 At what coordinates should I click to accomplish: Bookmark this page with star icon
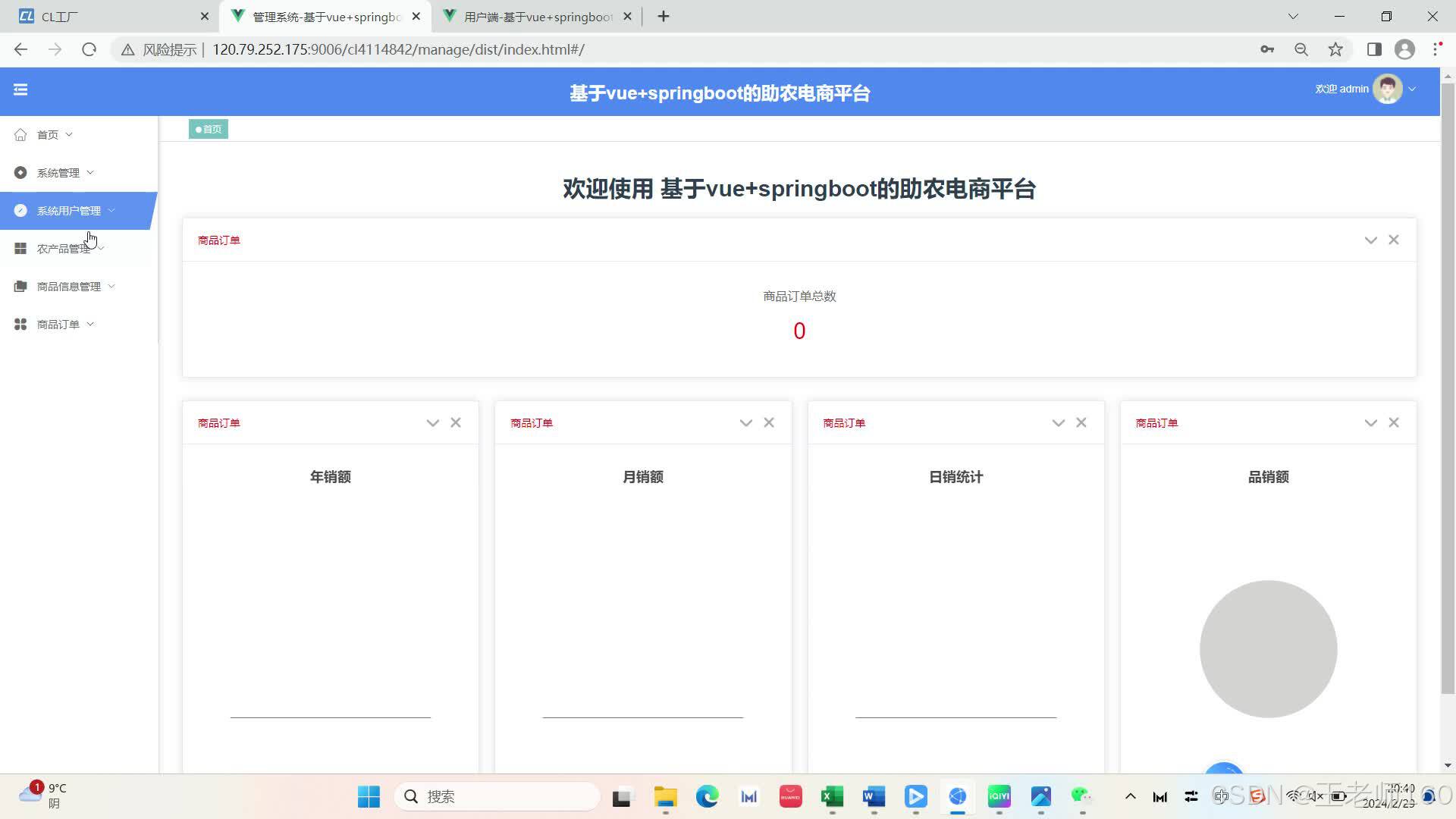click(1335, 49)
